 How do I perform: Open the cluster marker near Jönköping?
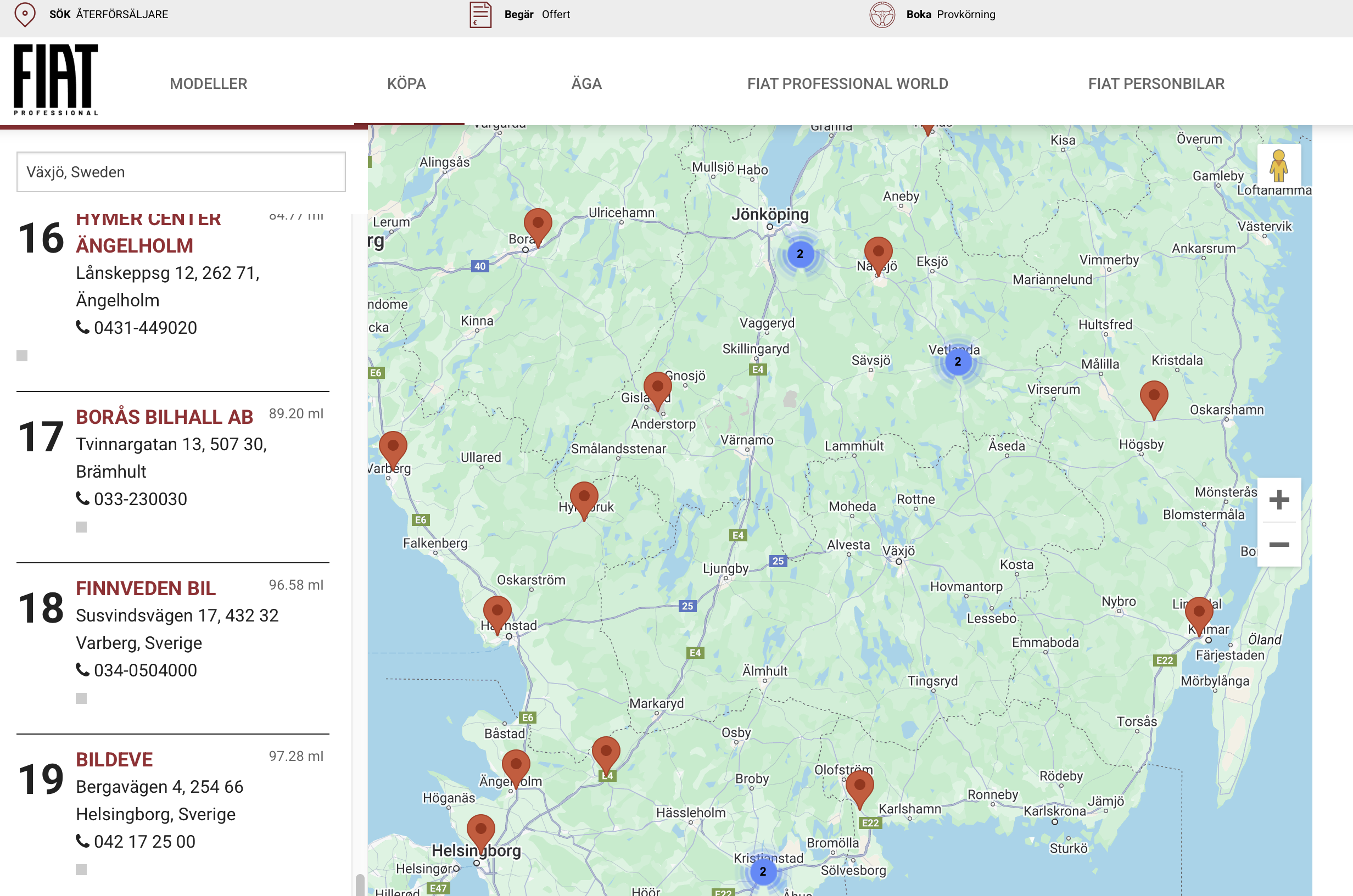coord(800,254)
